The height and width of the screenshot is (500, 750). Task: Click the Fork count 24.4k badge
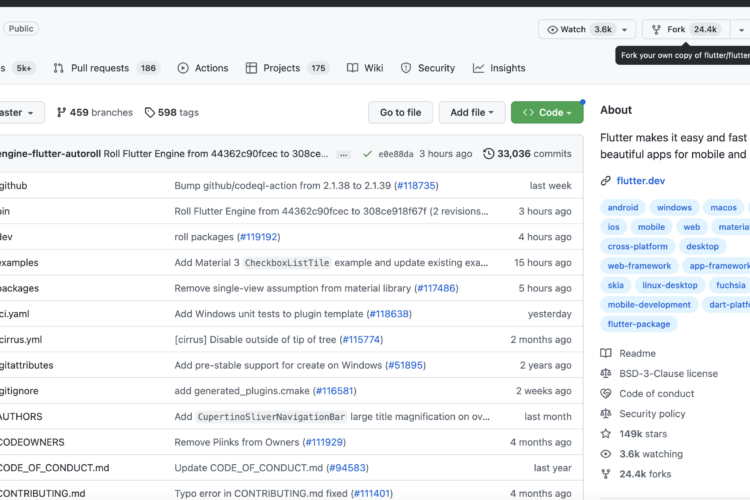pyautogui.click(x=705, y=30)
